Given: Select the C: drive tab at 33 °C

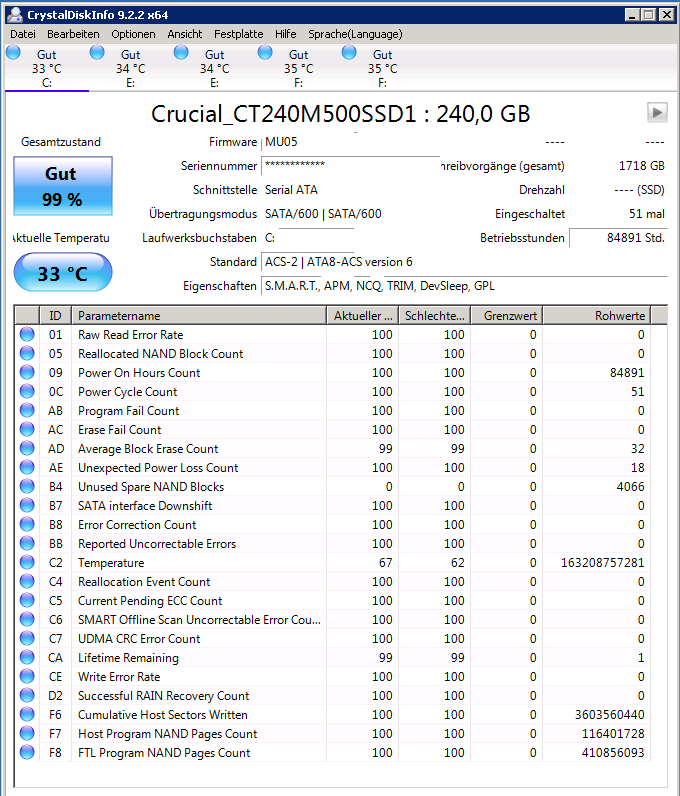Looking at the screenshot, I should [47, 68].
